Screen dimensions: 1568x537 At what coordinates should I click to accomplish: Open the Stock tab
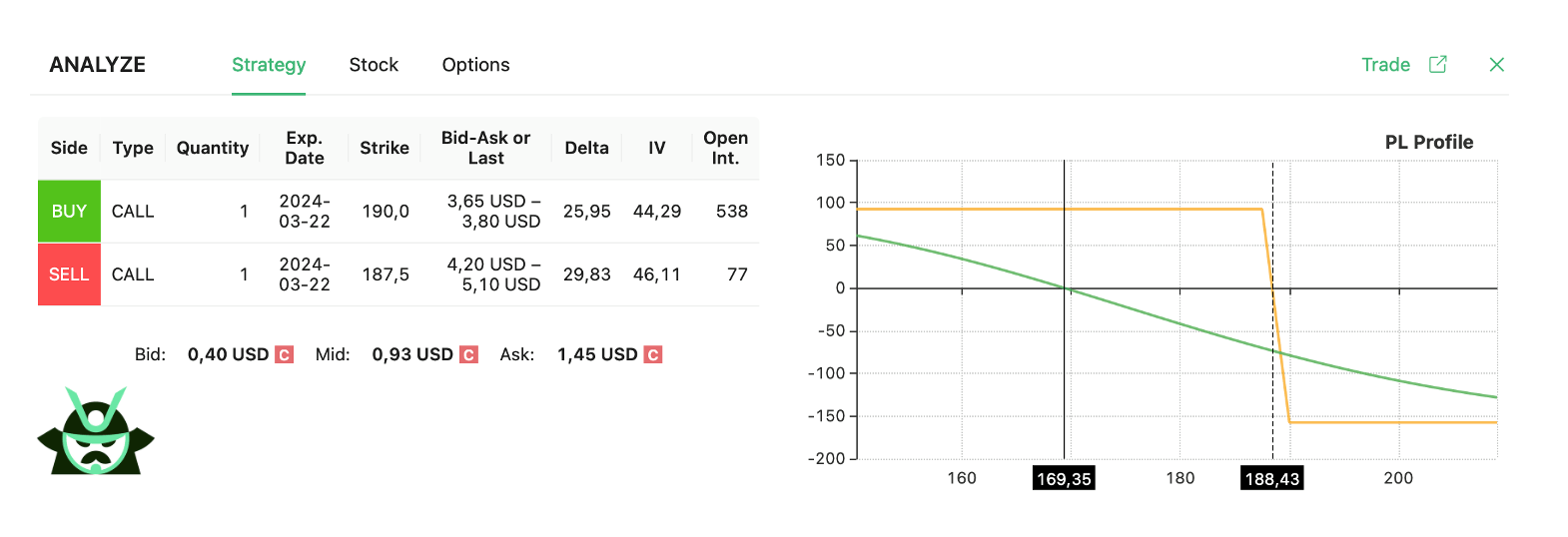[x=374, y=65]
